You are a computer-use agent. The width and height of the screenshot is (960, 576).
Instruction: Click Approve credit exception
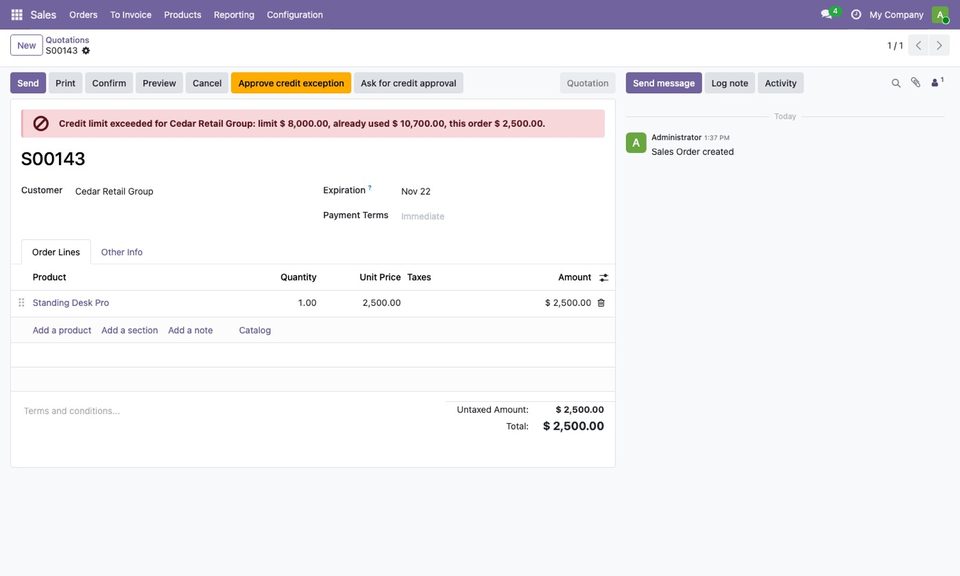coord(291,83)
